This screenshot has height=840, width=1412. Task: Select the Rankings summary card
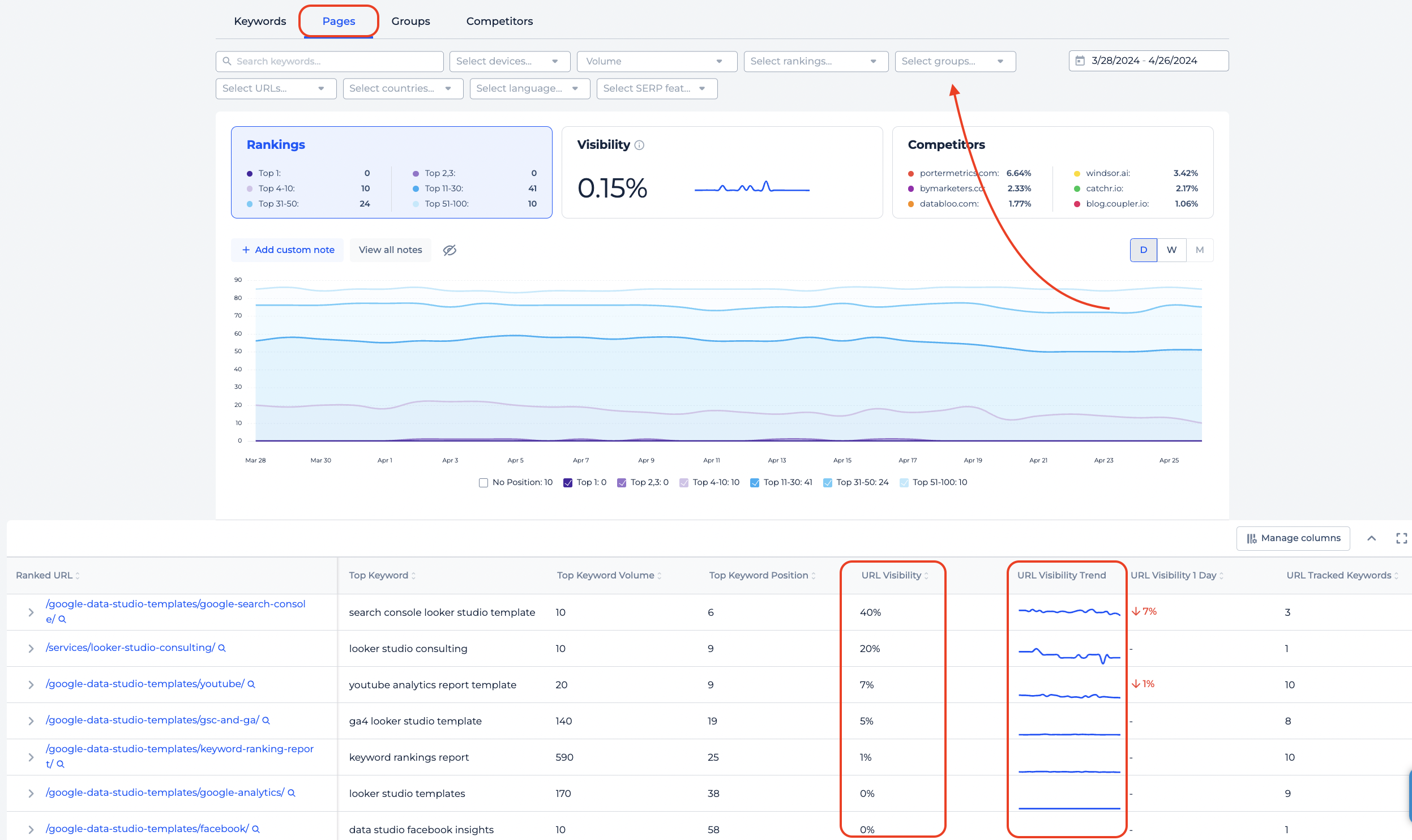pos(391,172)
